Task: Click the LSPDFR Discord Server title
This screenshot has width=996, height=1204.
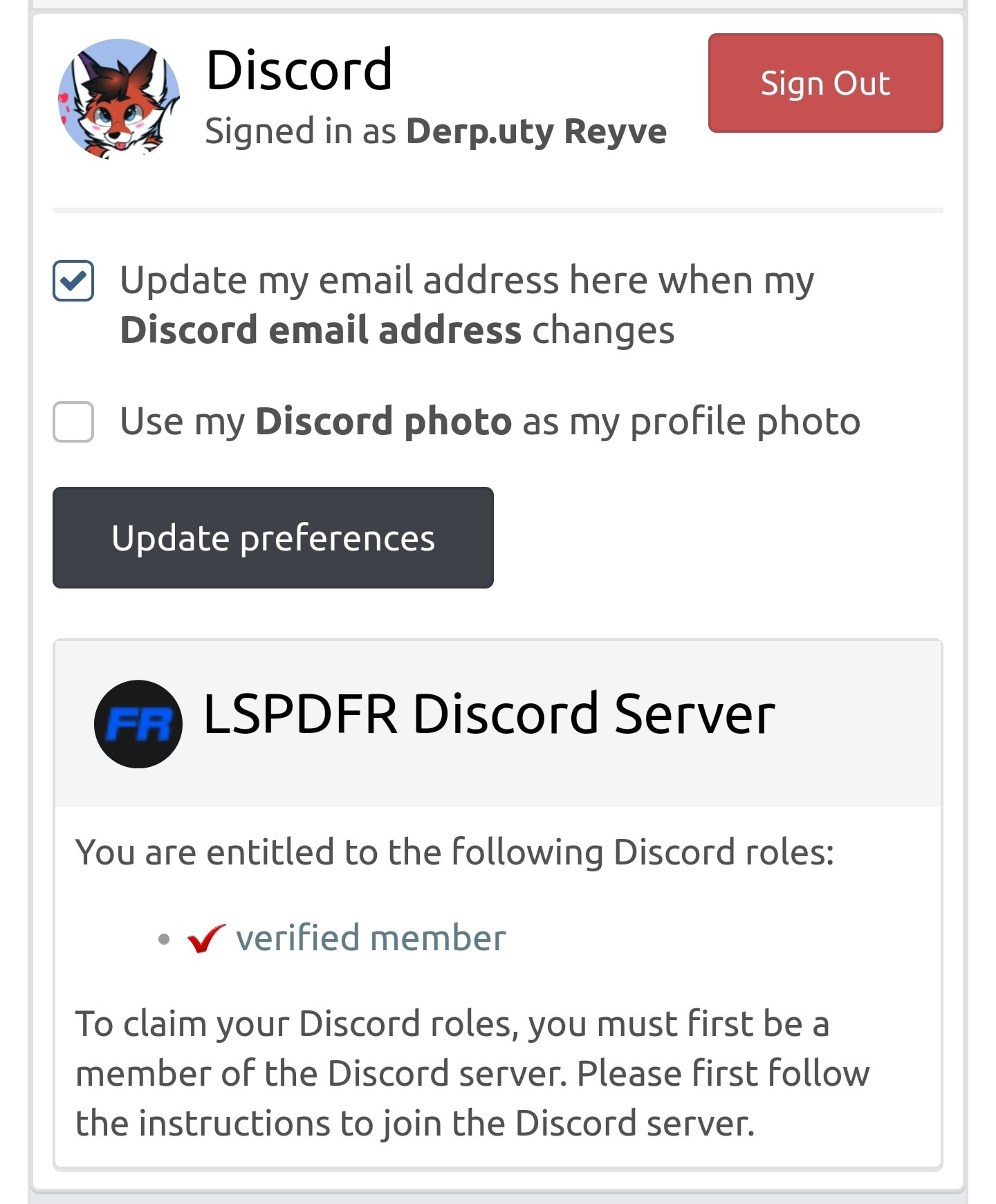Action: click(488, 714)
